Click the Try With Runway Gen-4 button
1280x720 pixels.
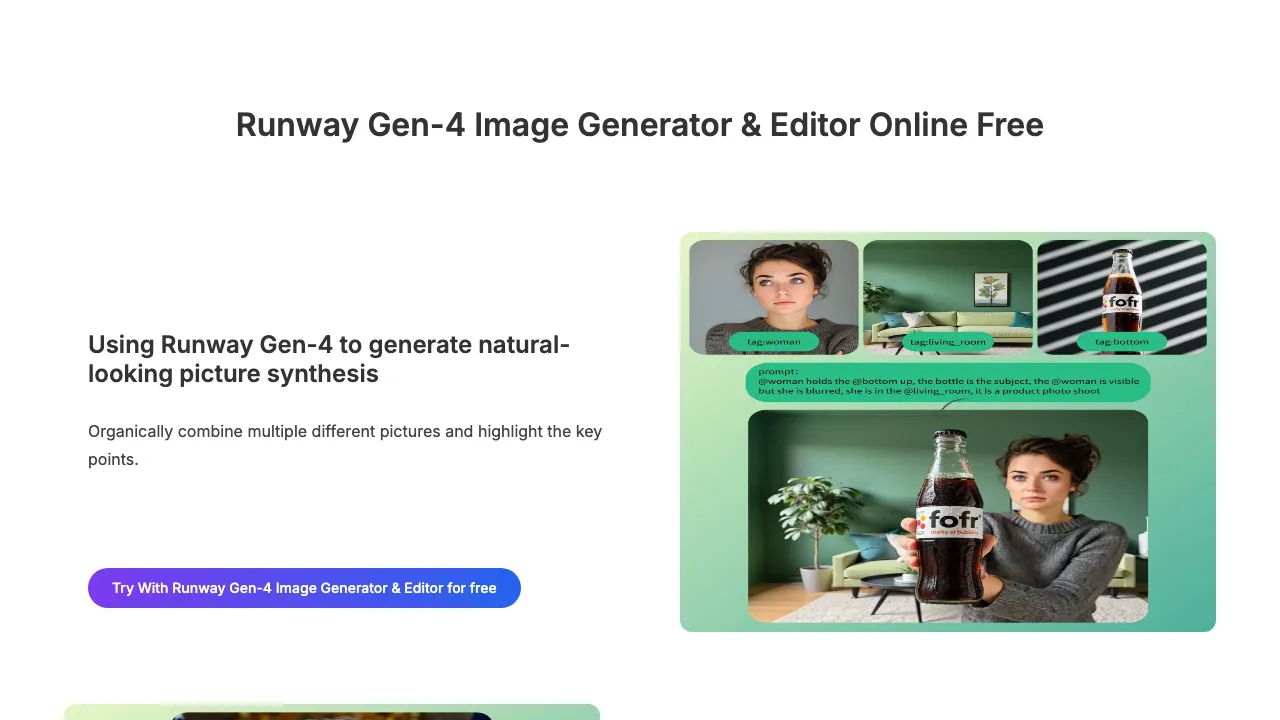click(x=304, y=588)
